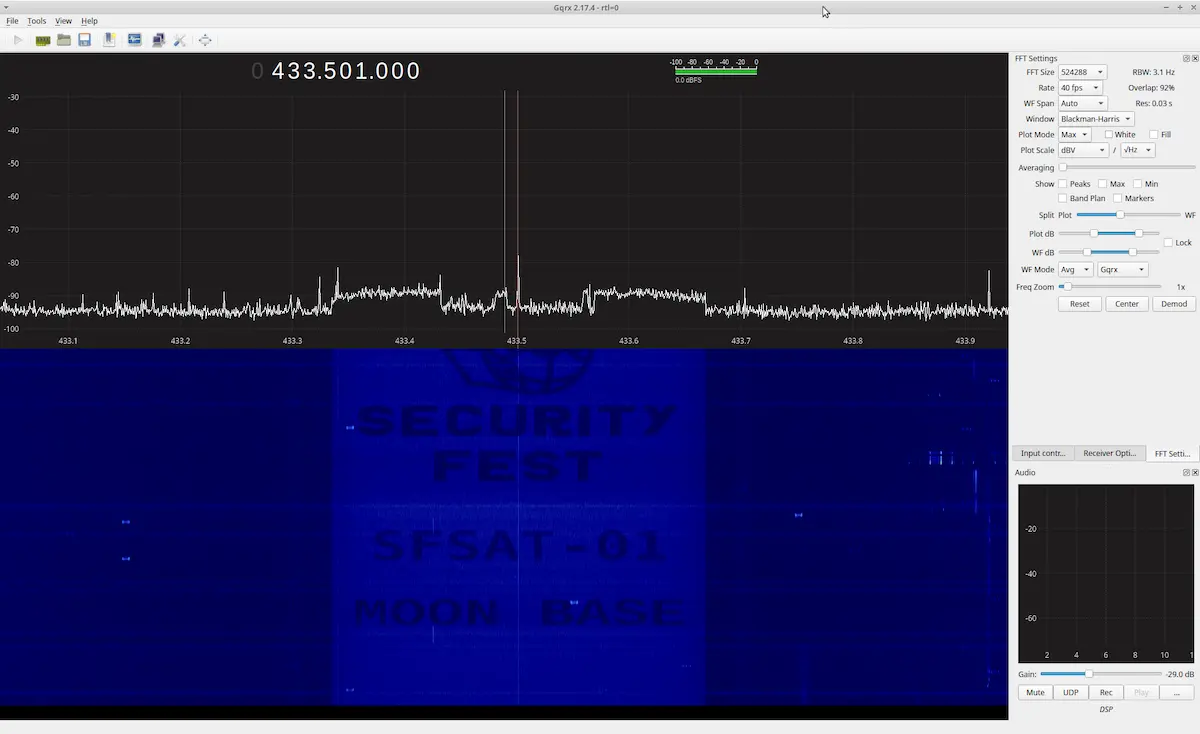Click the load settings folder icon
The image size is (1200, 734).
(x=64, y=40)
